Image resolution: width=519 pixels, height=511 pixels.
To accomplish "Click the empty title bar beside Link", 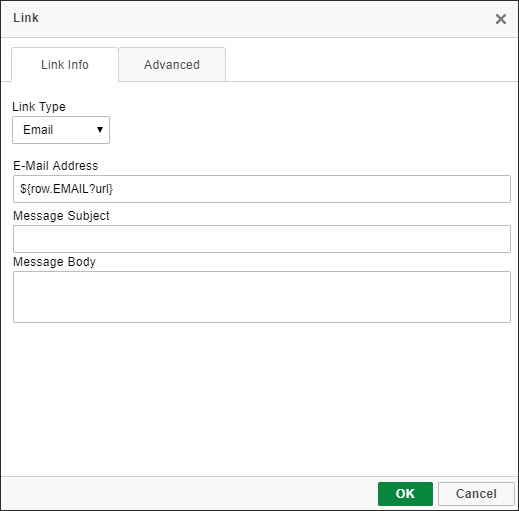I will coord(267,19).
